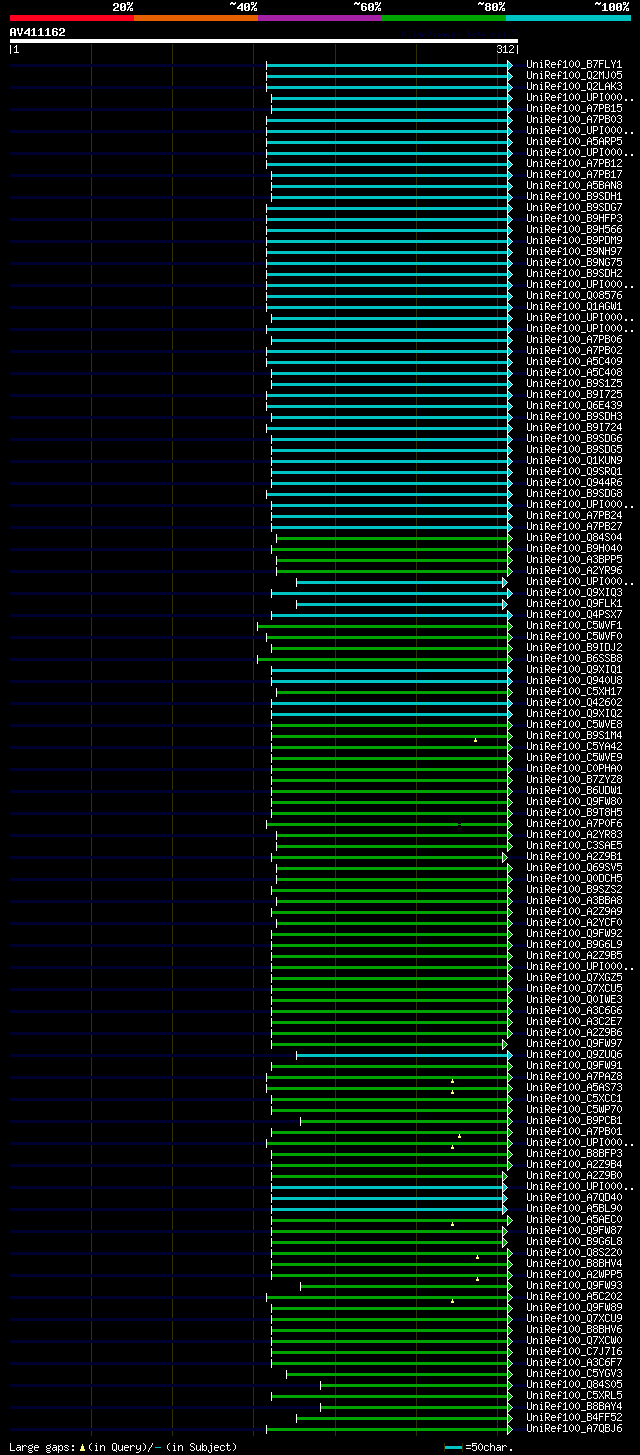
Task: Open hit UniRef100_B9PCB1
Action: click(x=574, y=1121)
